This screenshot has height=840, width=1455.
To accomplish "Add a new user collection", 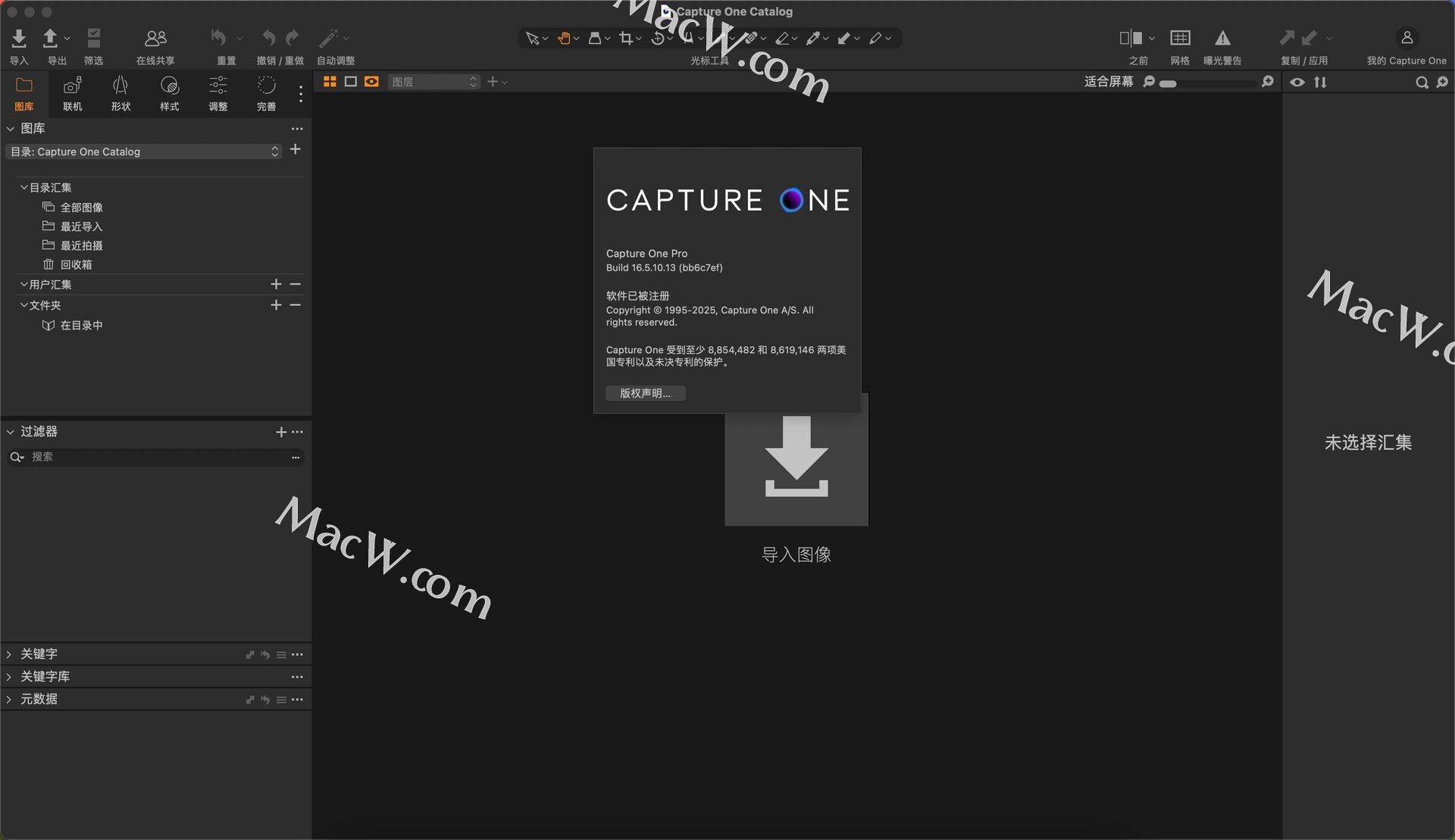I will pyautogui.click(x=276, y=284).
